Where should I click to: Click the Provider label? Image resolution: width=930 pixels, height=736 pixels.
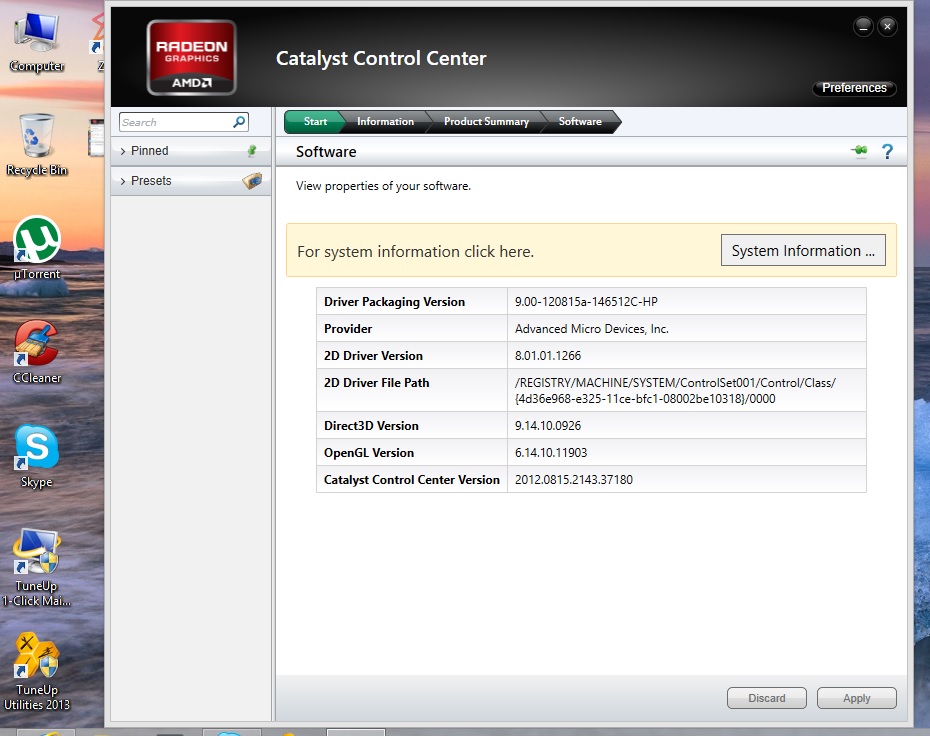[348, 329]
